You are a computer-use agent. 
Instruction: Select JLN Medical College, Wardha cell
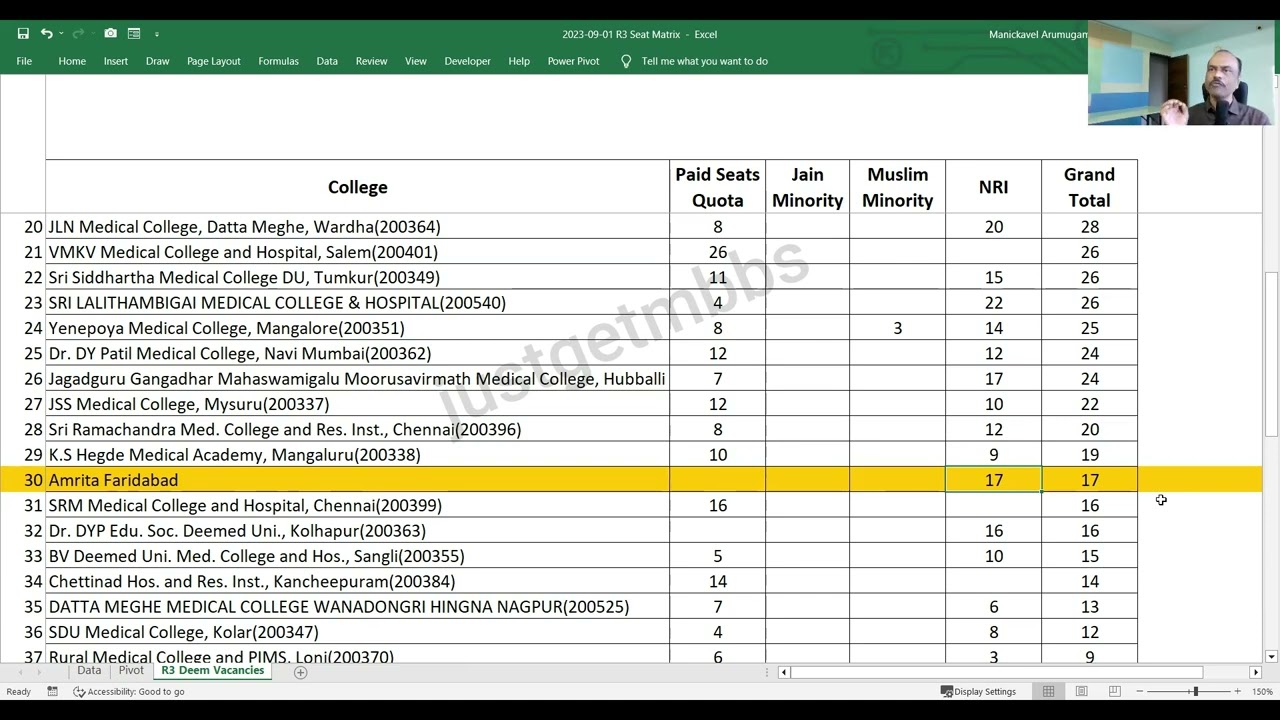point(357,227)
